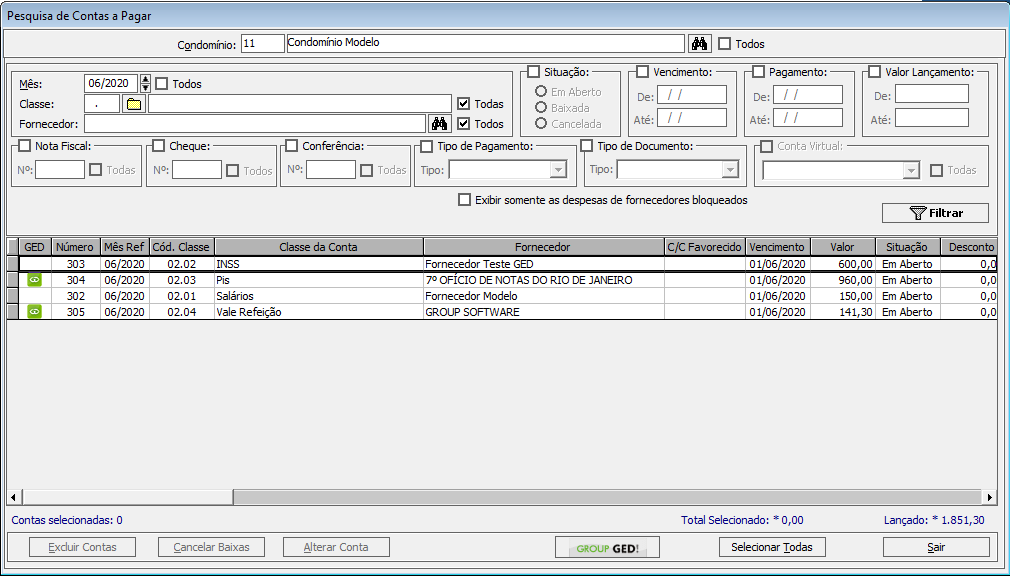The image size is (1010, 576).
Task: Enable the Cheque filter checkbox
Action: pos(158,146)
